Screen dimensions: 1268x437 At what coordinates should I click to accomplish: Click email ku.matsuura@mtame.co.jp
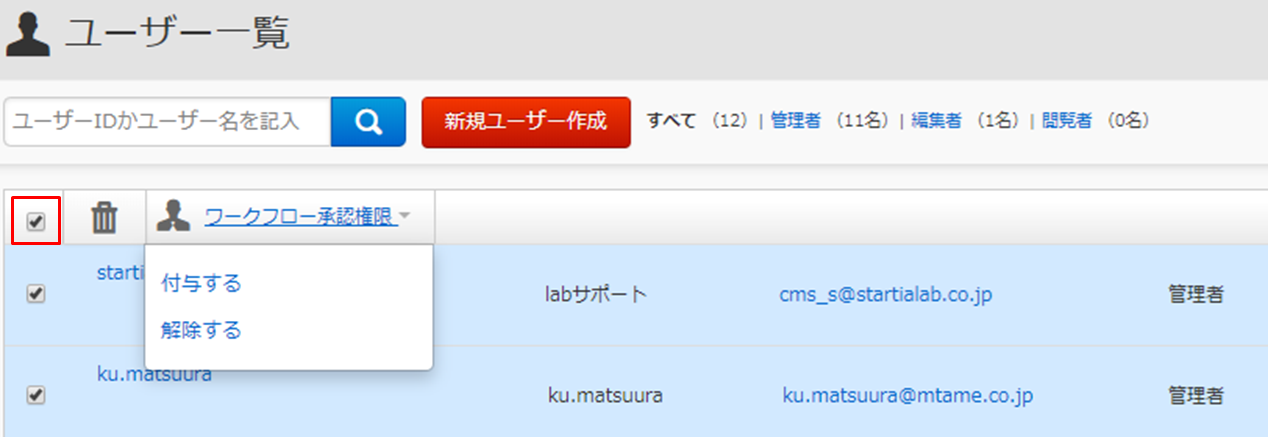(908, 396)
